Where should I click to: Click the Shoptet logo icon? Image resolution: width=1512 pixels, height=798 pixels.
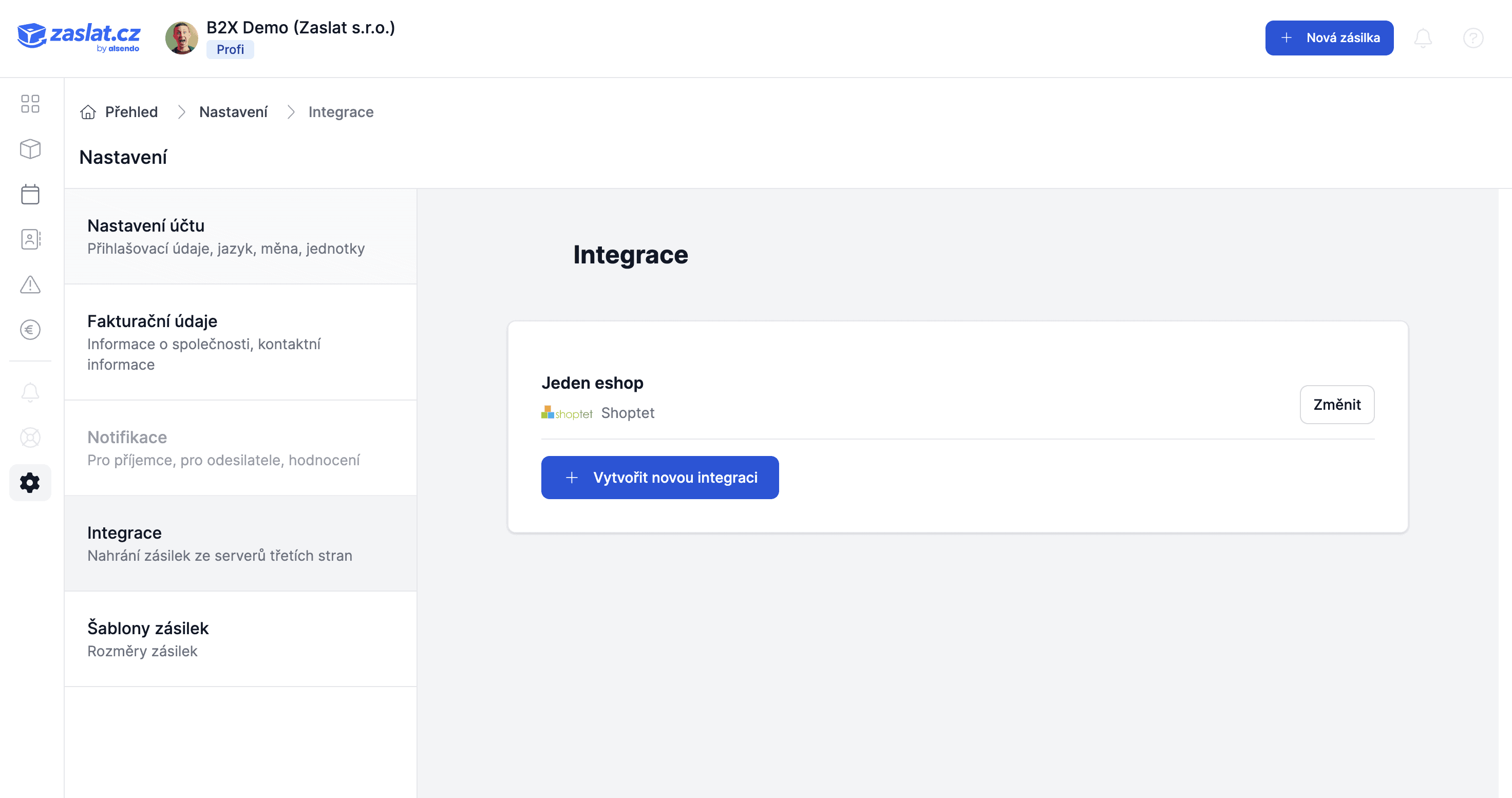tap(566, 413)
